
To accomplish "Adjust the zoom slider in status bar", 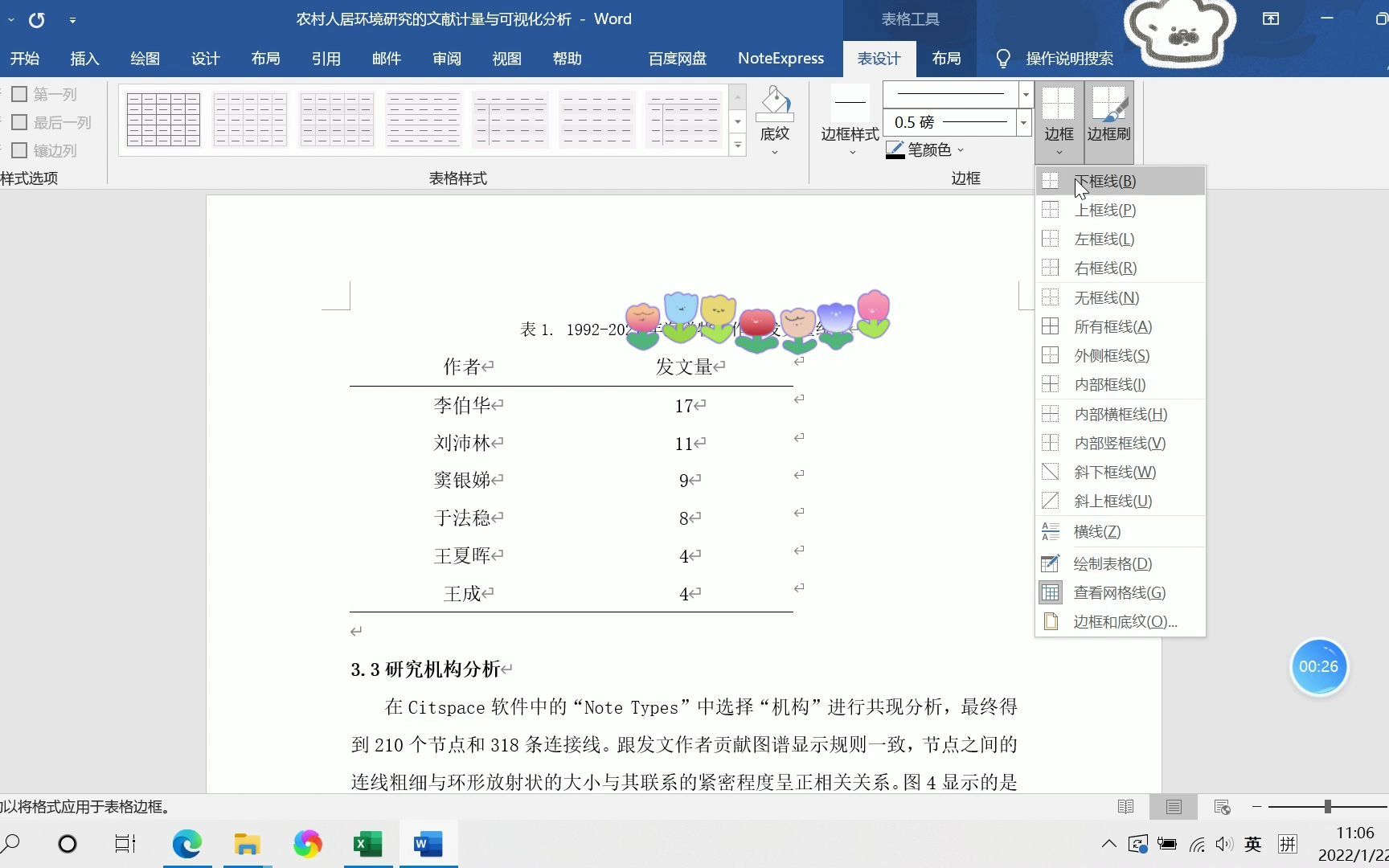I will pos(1327,806).
